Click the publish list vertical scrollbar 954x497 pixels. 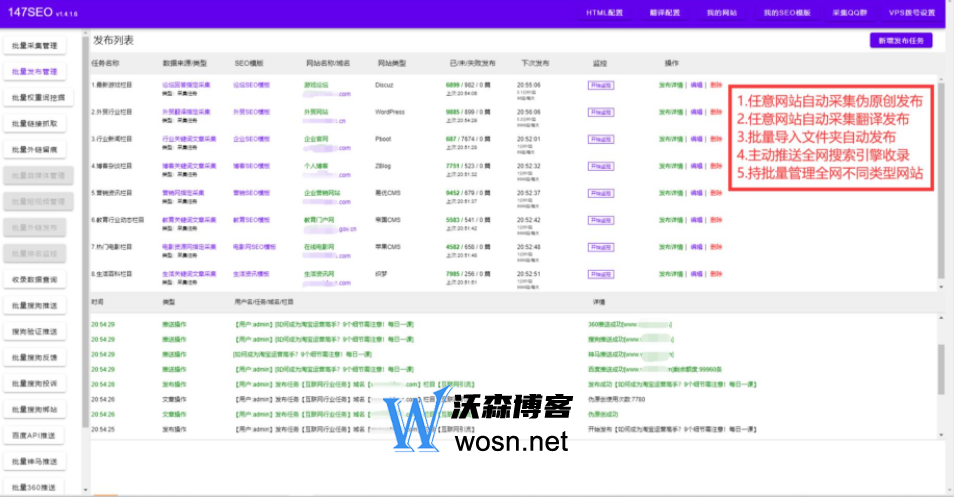pyautogui.click(x=940, y=180)
